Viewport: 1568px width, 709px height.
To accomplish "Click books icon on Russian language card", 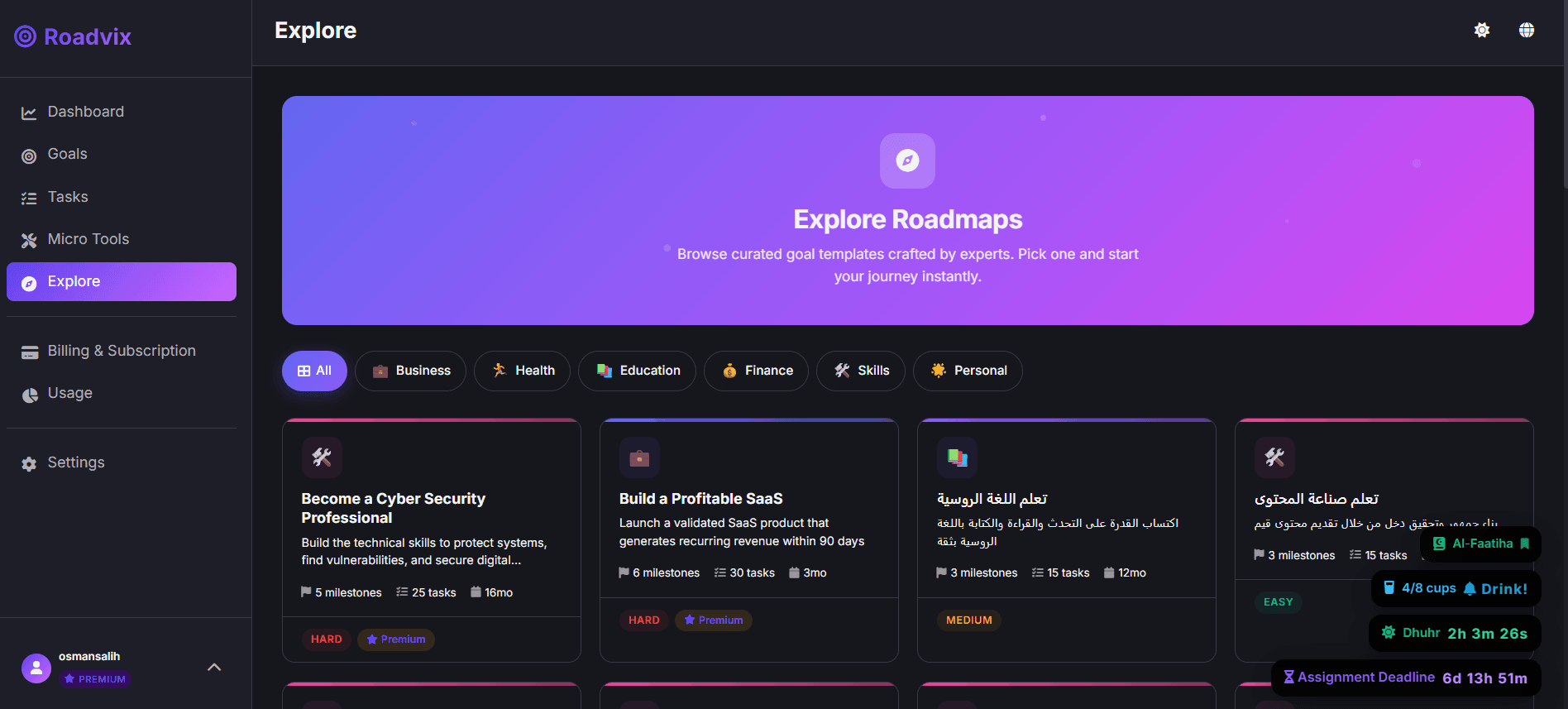I will pyautogui.click(x=957, y=457).
